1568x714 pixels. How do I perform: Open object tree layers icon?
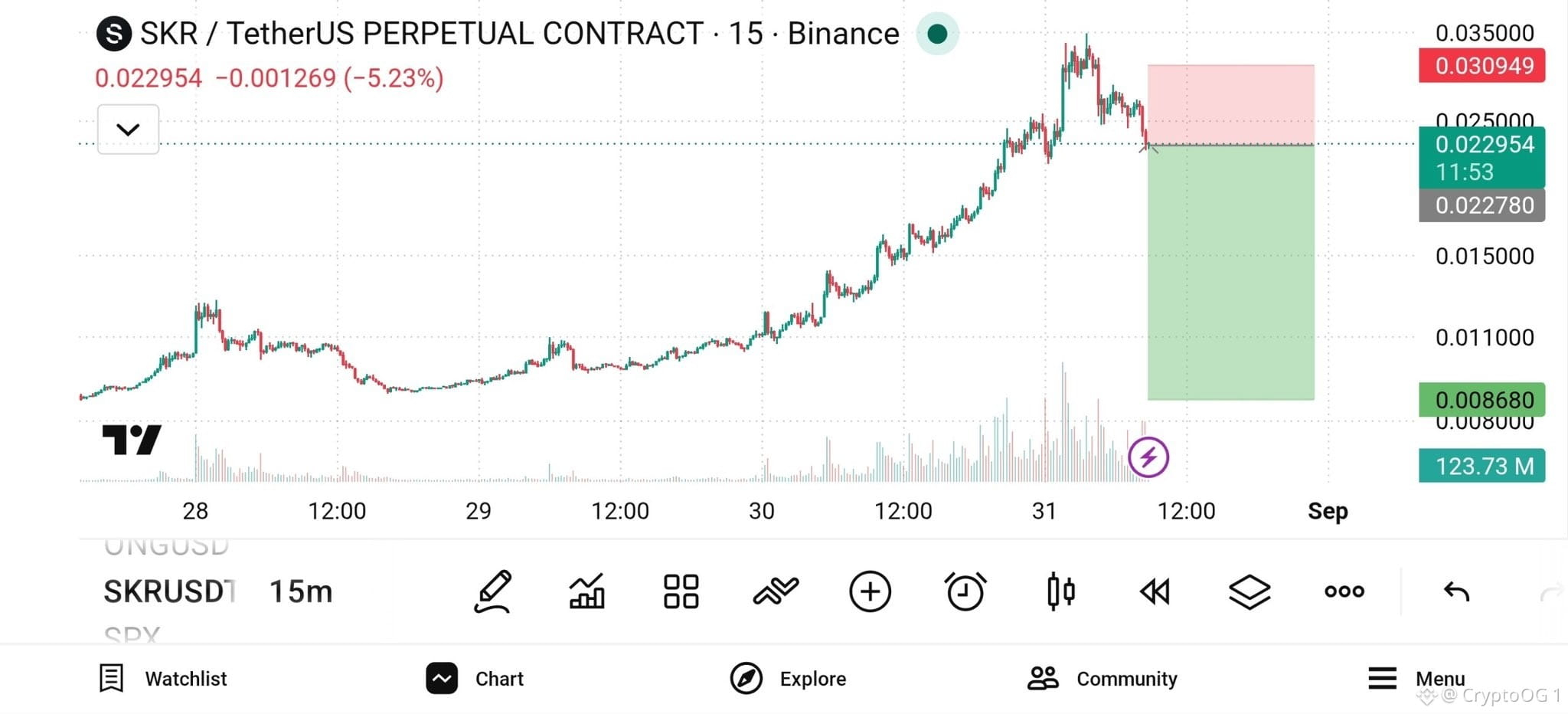tap(1249, 591)
